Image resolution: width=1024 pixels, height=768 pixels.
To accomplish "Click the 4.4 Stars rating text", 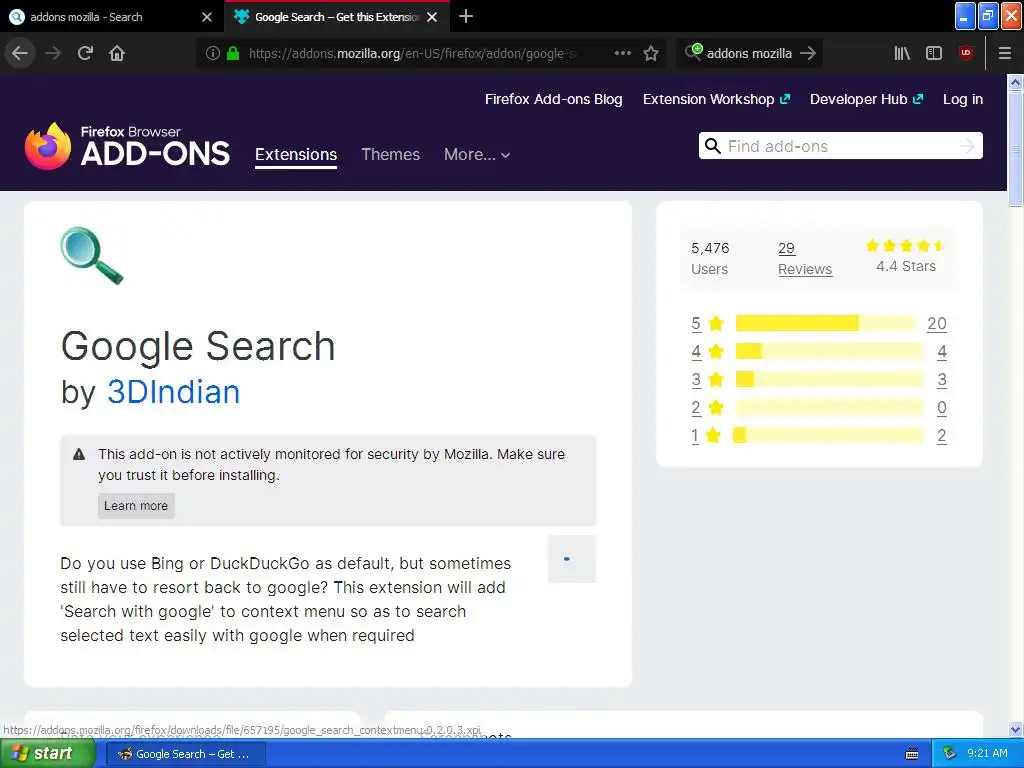I will click(x=906, y=266).
